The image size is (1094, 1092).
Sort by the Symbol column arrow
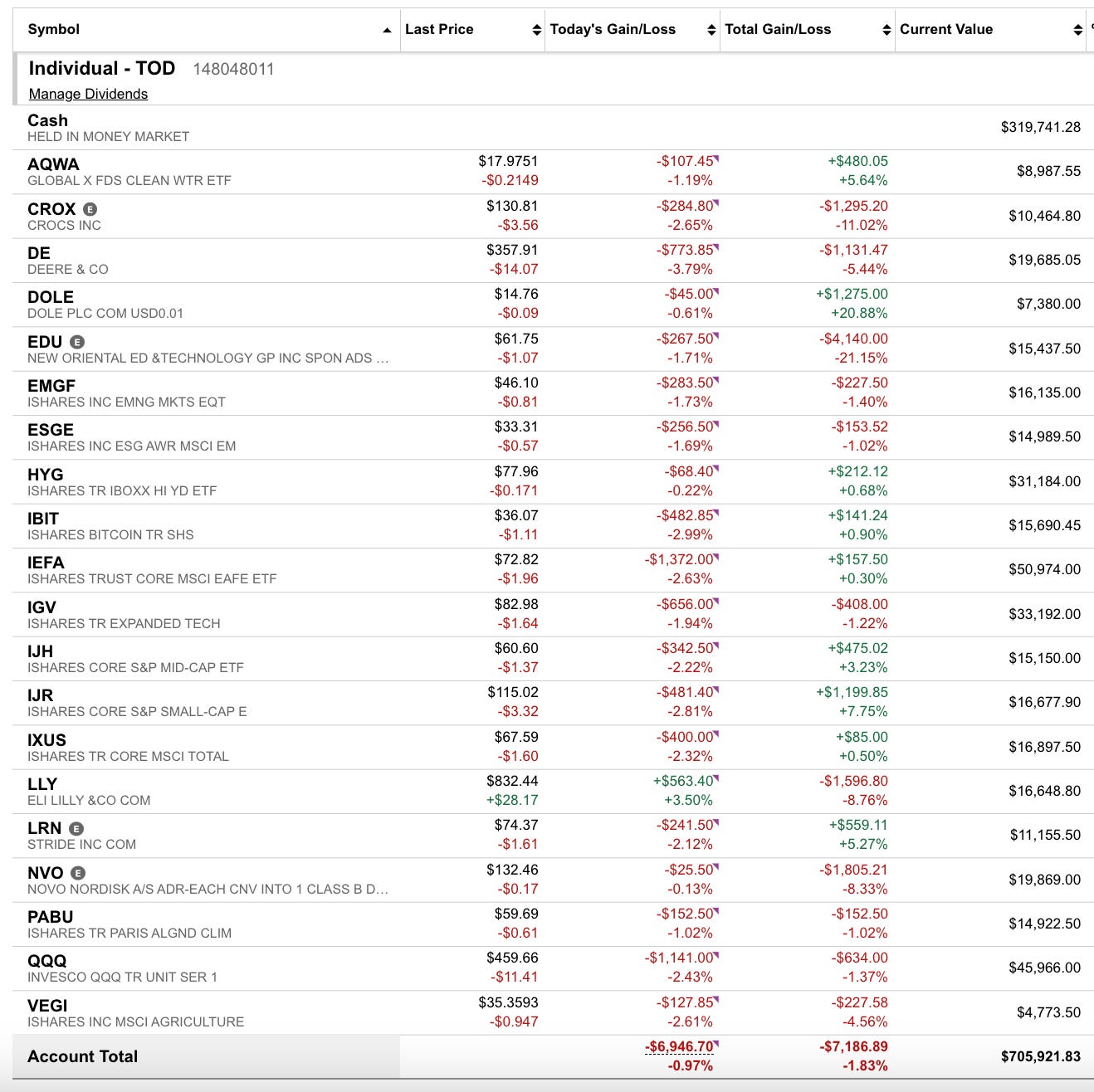(387, 31)
